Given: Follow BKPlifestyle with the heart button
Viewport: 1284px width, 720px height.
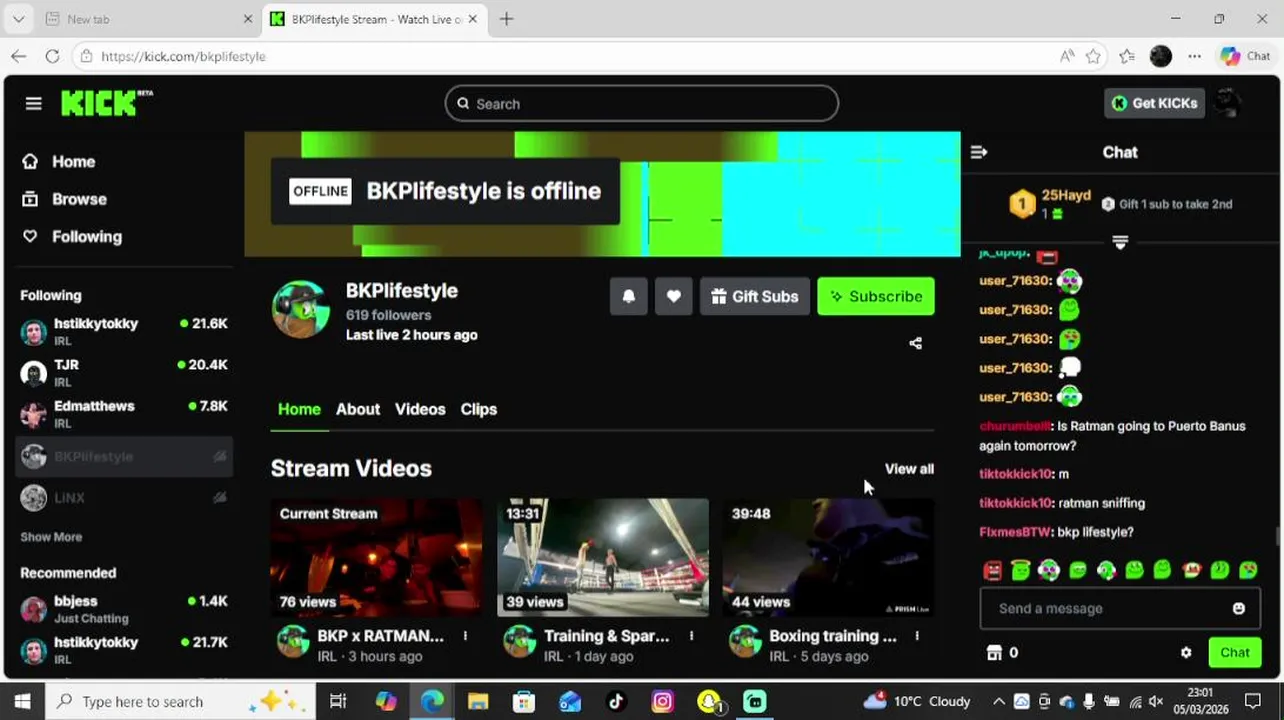Looking at the screenshot, I should pyautogui.click(x=673, y=296).
